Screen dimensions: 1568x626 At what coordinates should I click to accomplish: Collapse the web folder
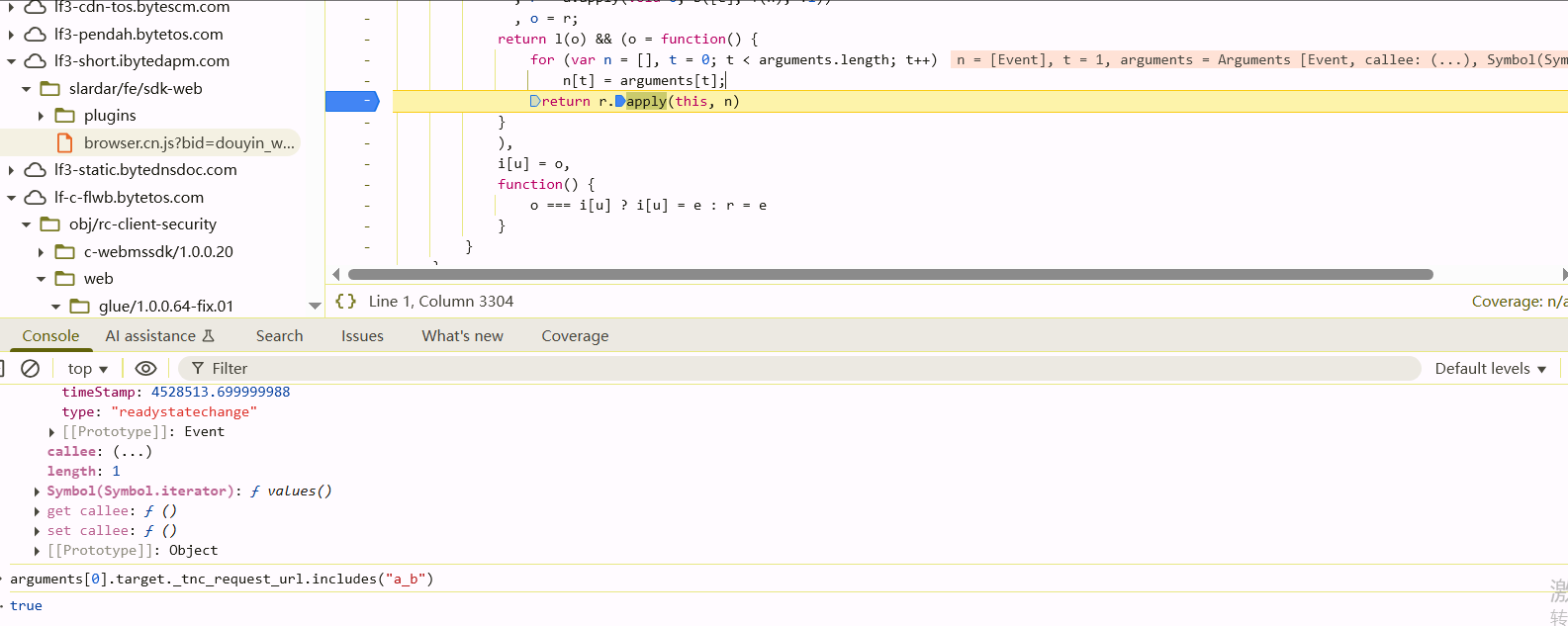pyautogui.click(x=41, y=279)
